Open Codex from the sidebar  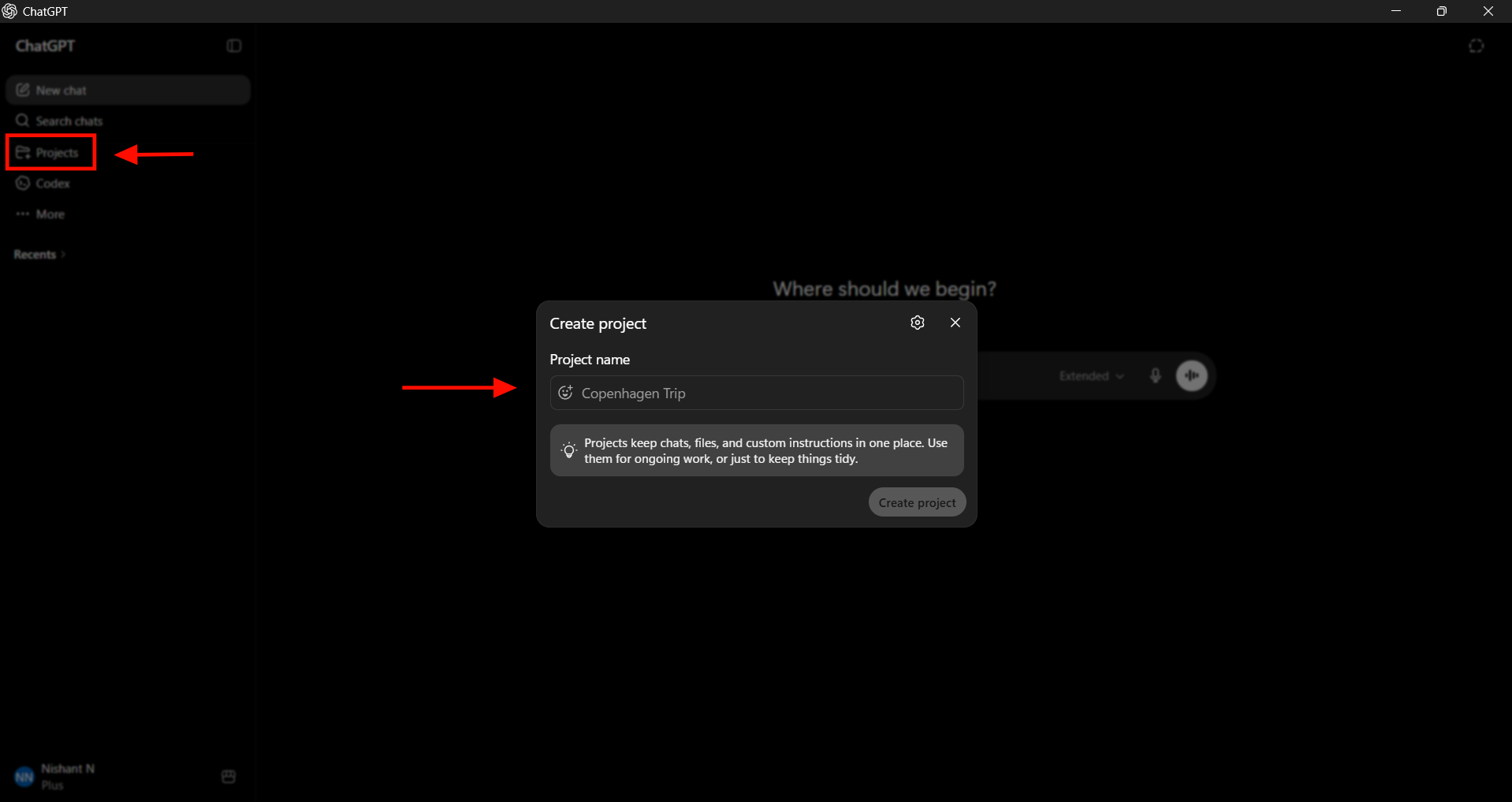click(x=128, y=183)
